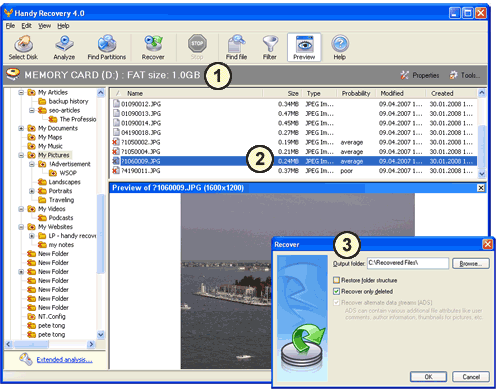Open disk Properties in gray header
The width and height of the screenshot is (499, 392).
(420, 75)
